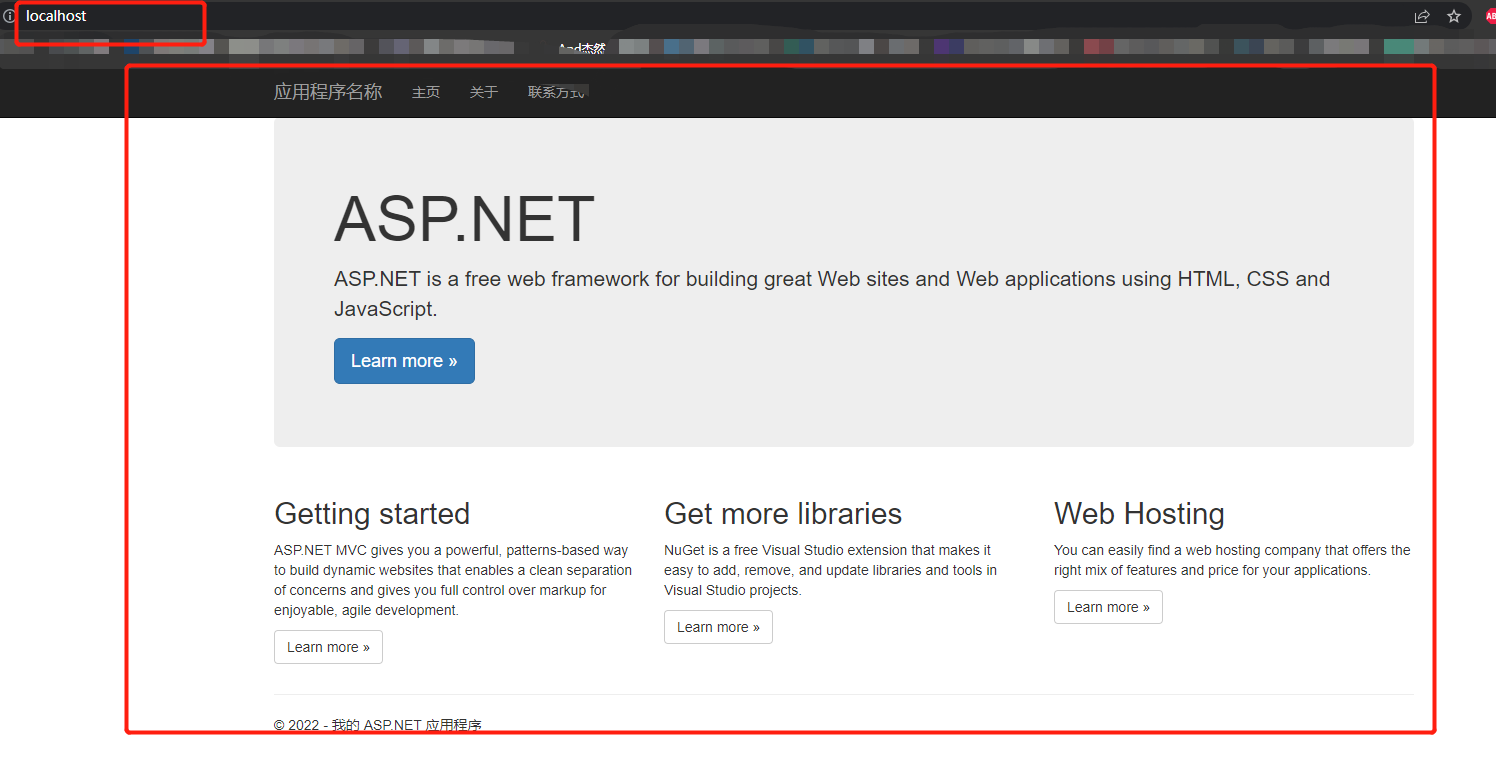Go to the 主页 nav item

[x=426, y=92]
